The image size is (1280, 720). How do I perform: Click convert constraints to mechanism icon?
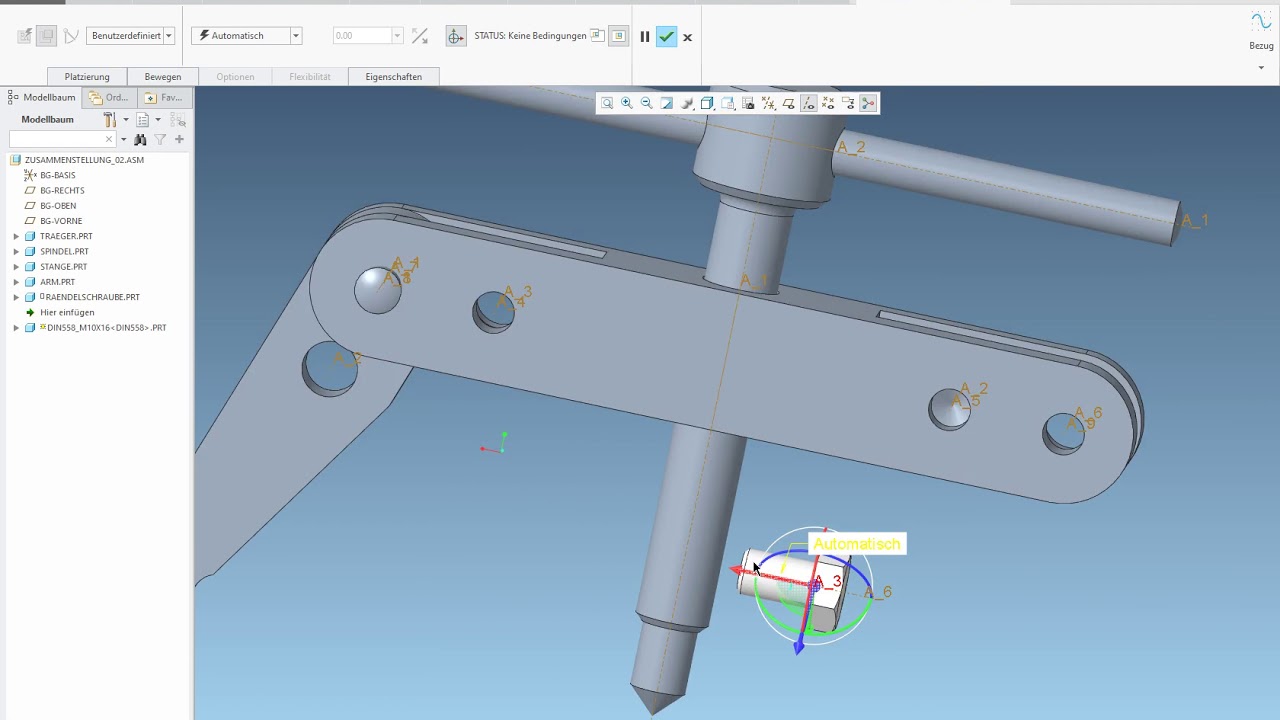tap(71, 36)
